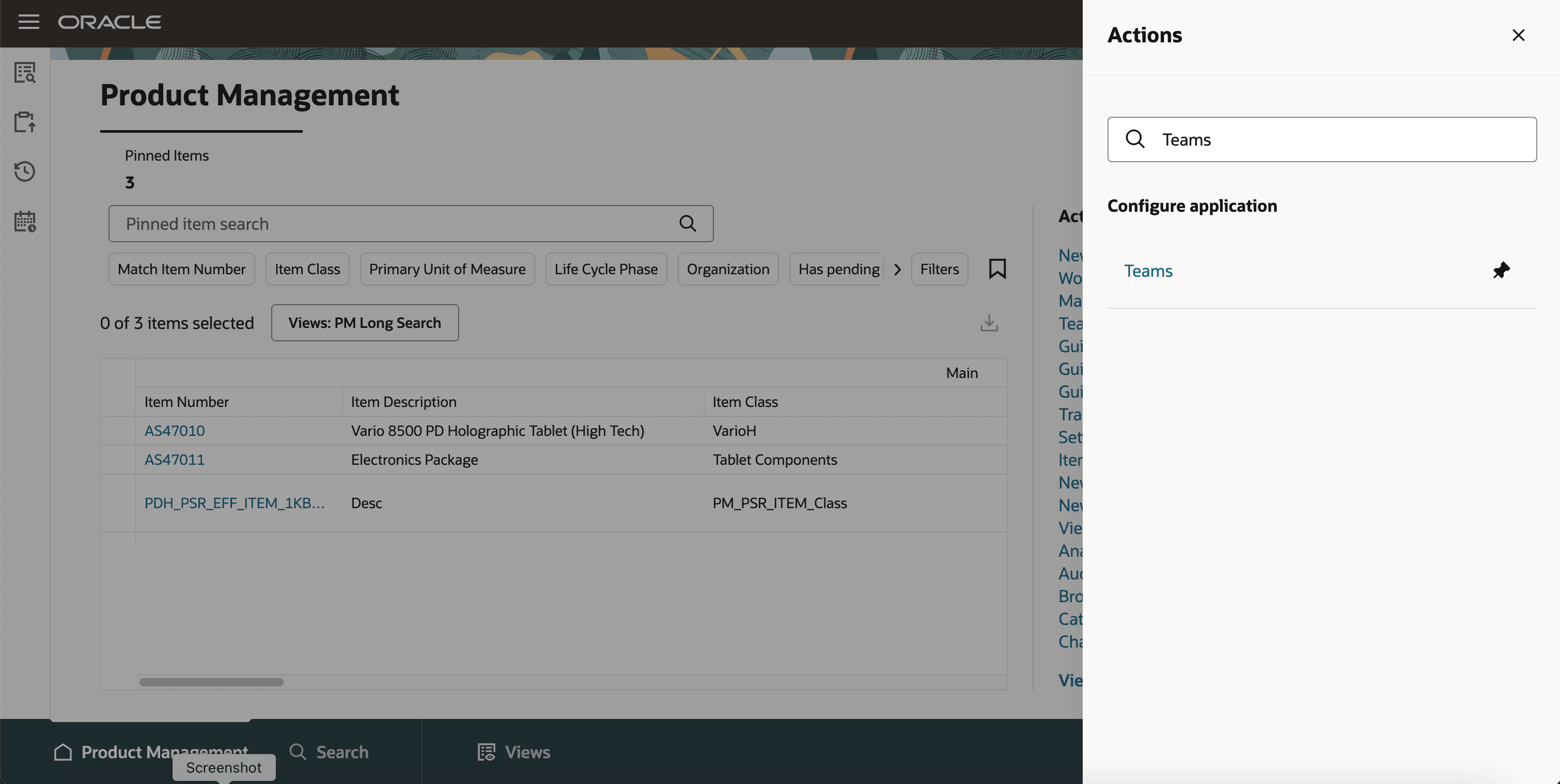Open the Item Class filter chip

pos(308,269)
